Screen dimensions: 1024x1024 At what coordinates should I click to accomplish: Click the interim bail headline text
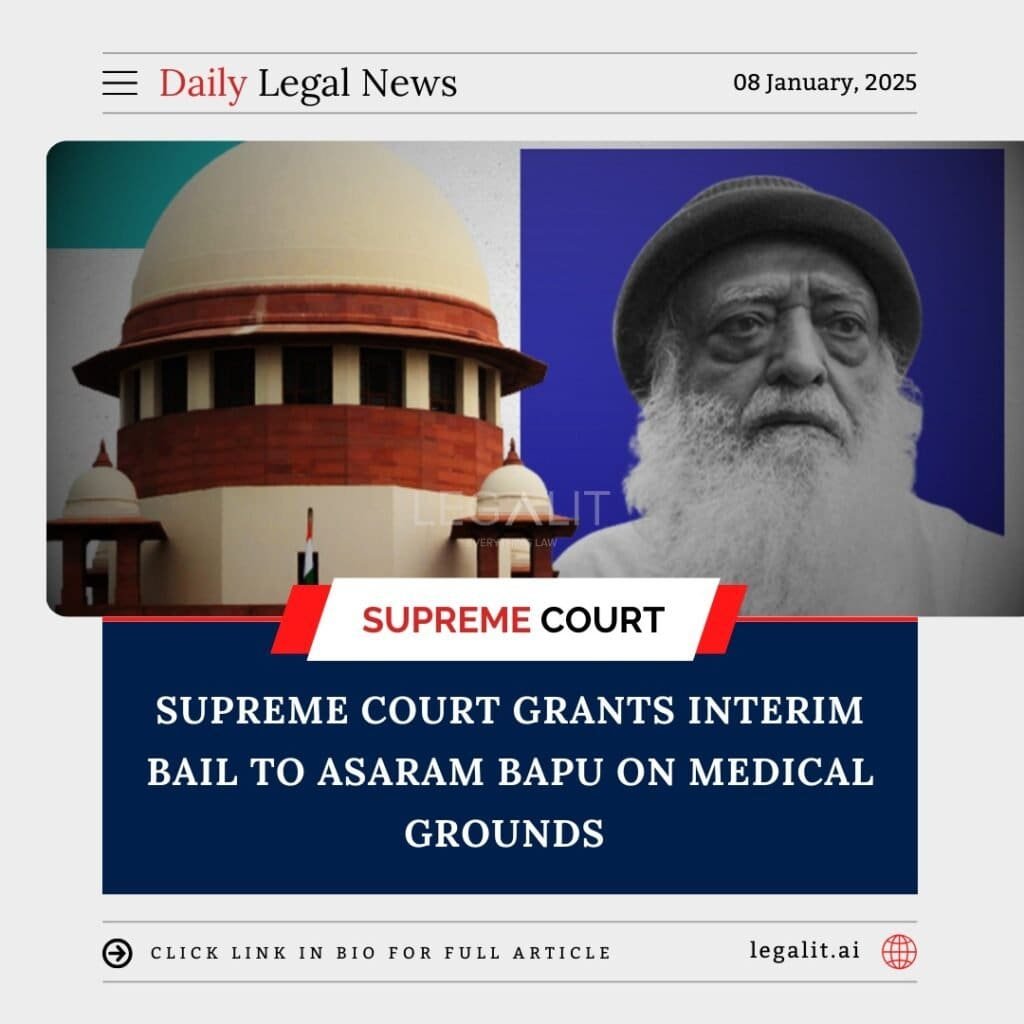click(510, 772)
